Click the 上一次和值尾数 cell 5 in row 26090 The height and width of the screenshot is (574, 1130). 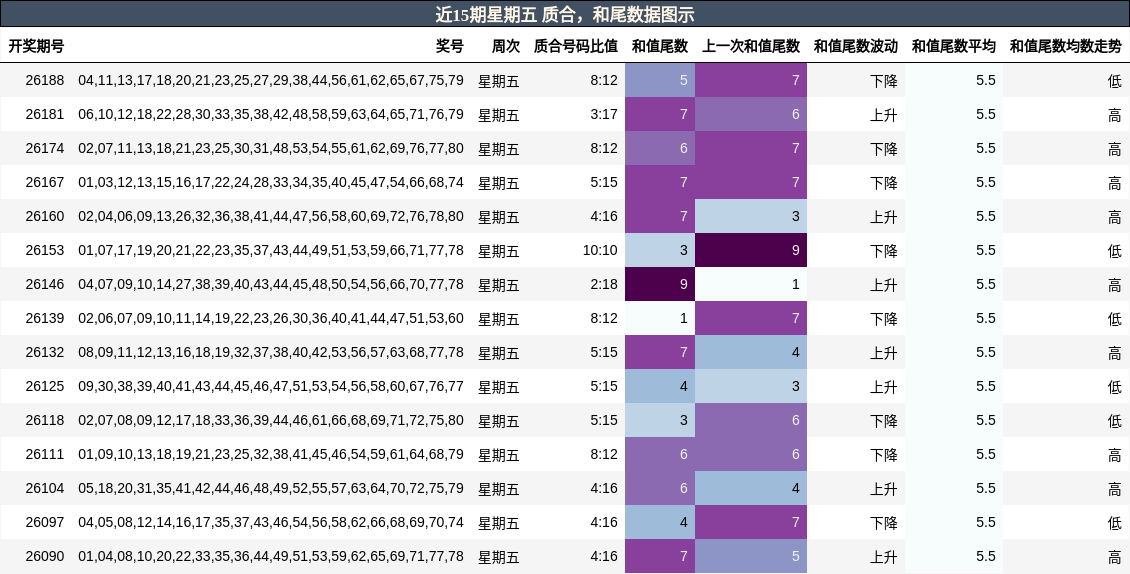[x=751, y=556]
